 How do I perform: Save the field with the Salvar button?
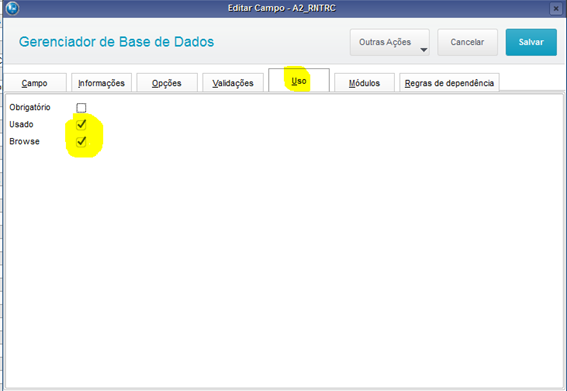point(531,42)
